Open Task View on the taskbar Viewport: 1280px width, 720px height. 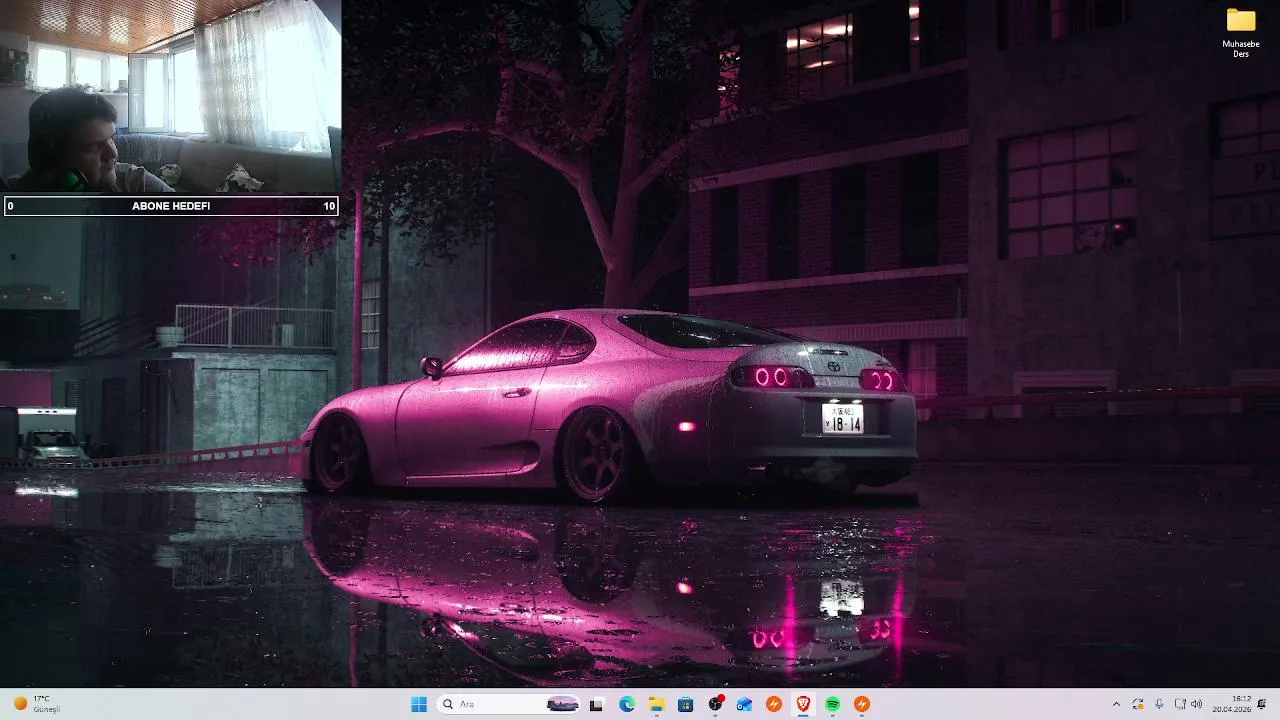pos(596,704)
